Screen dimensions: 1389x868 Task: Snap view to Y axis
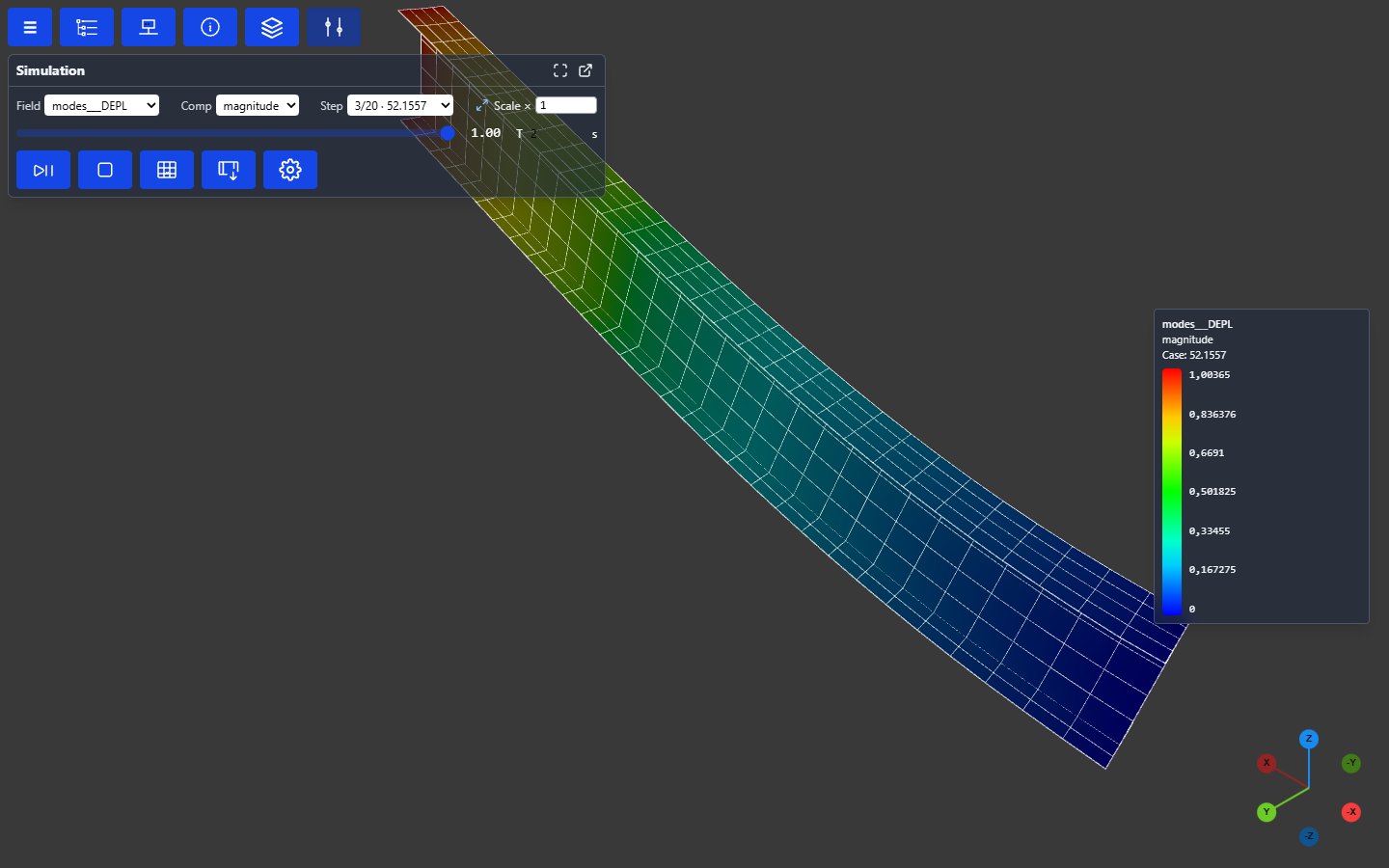pyautogui.click(x=1266, y=812)
